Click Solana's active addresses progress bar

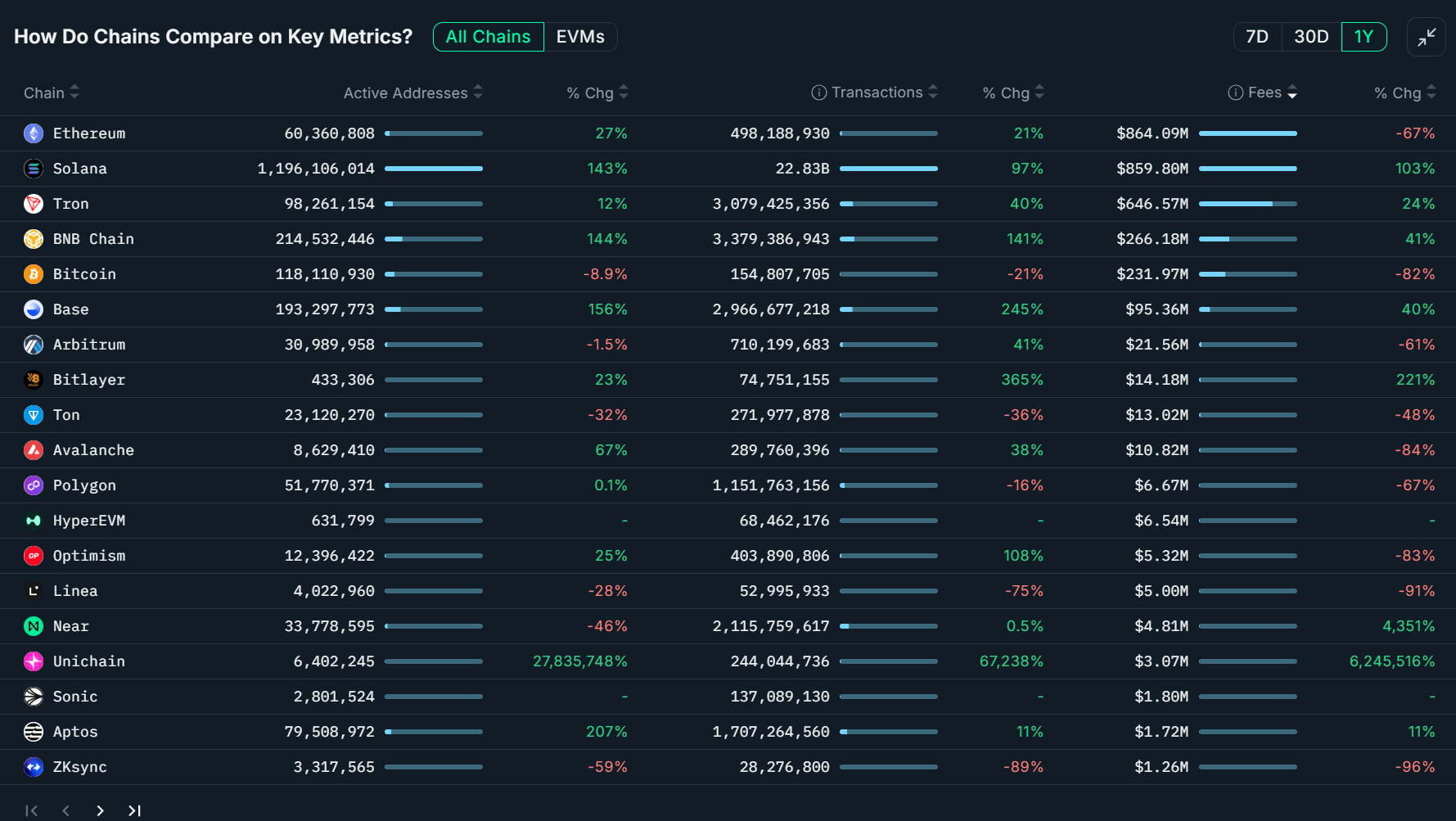click(x=433, y=169)
